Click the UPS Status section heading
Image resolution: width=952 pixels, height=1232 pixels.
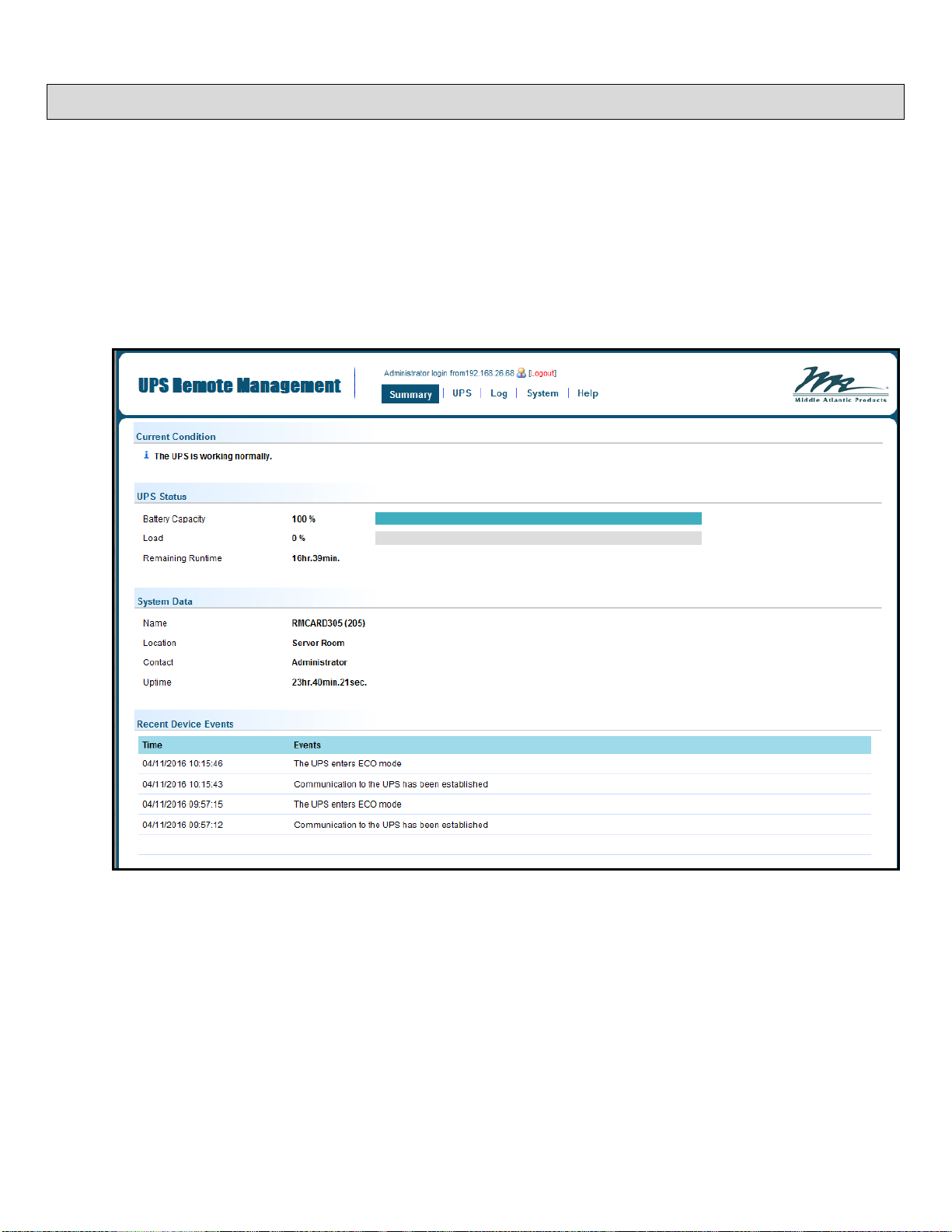(x=162, y=497)
